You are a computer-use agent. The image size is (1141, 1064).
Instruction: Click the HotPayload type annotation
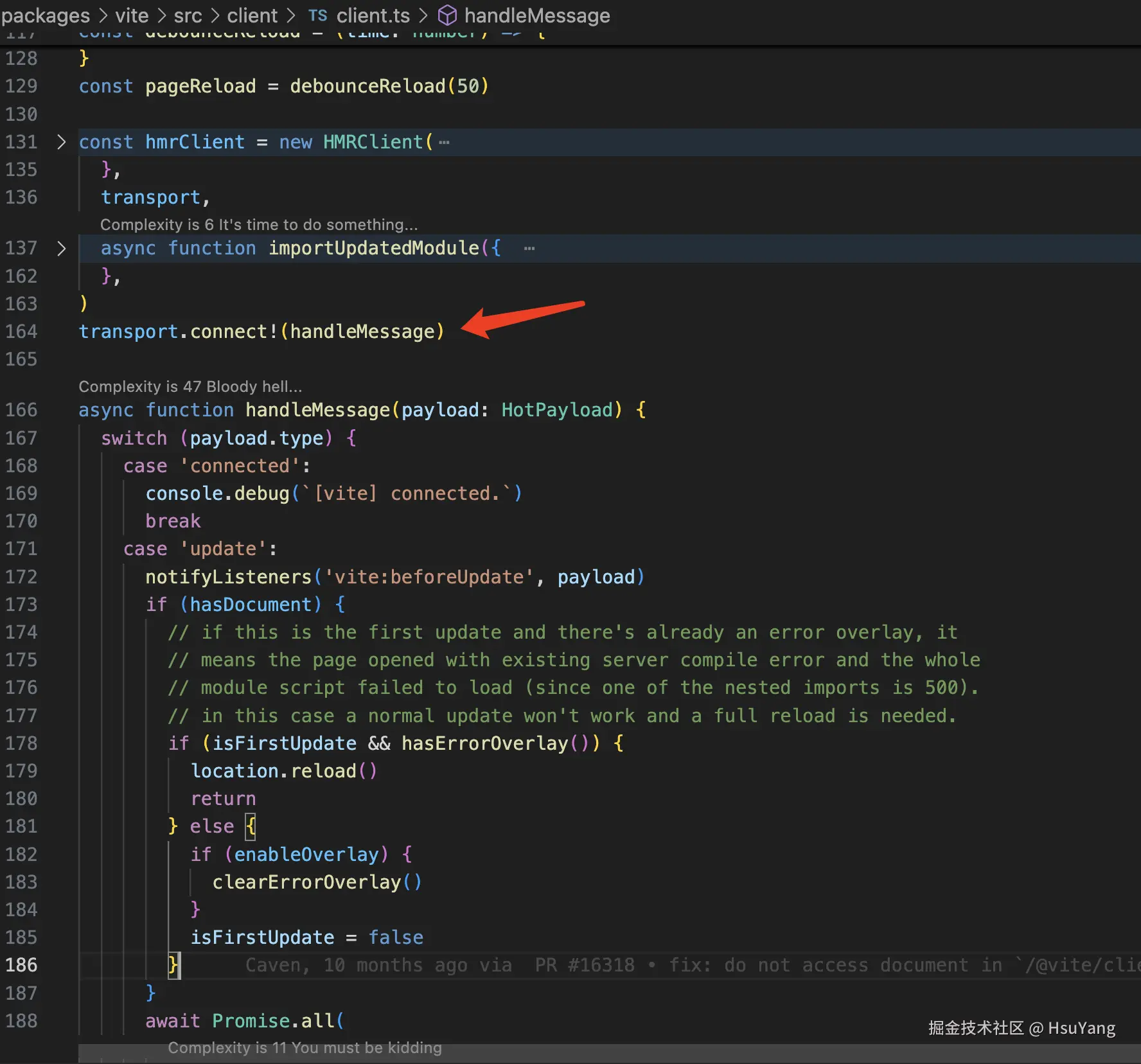click(557, 410)
